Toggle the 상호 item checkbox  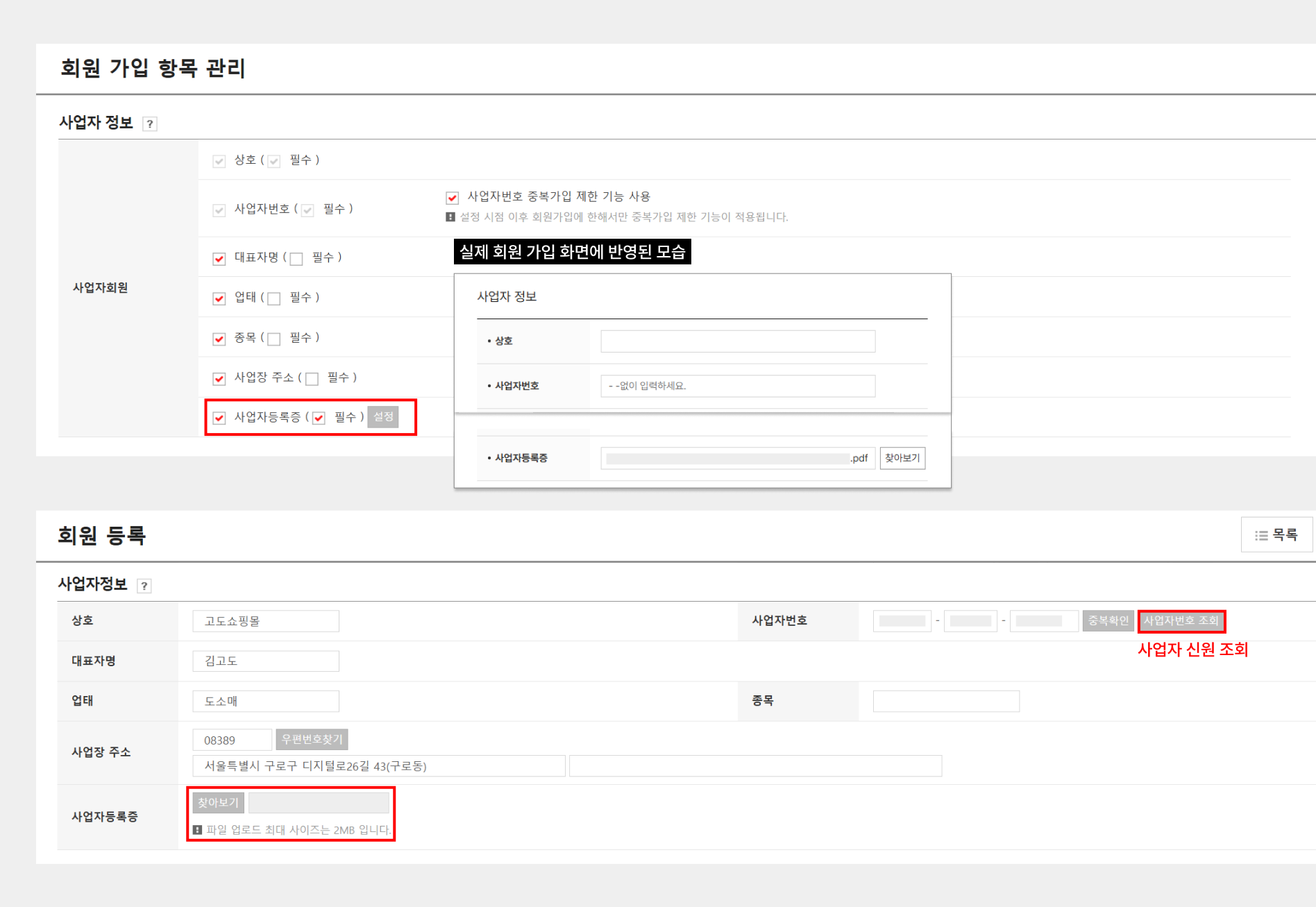tap(219, 161)
